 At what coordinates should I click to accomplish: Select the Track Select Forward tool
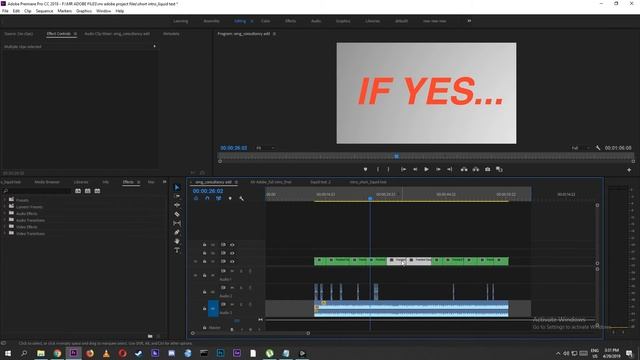(x=177, y=196)
